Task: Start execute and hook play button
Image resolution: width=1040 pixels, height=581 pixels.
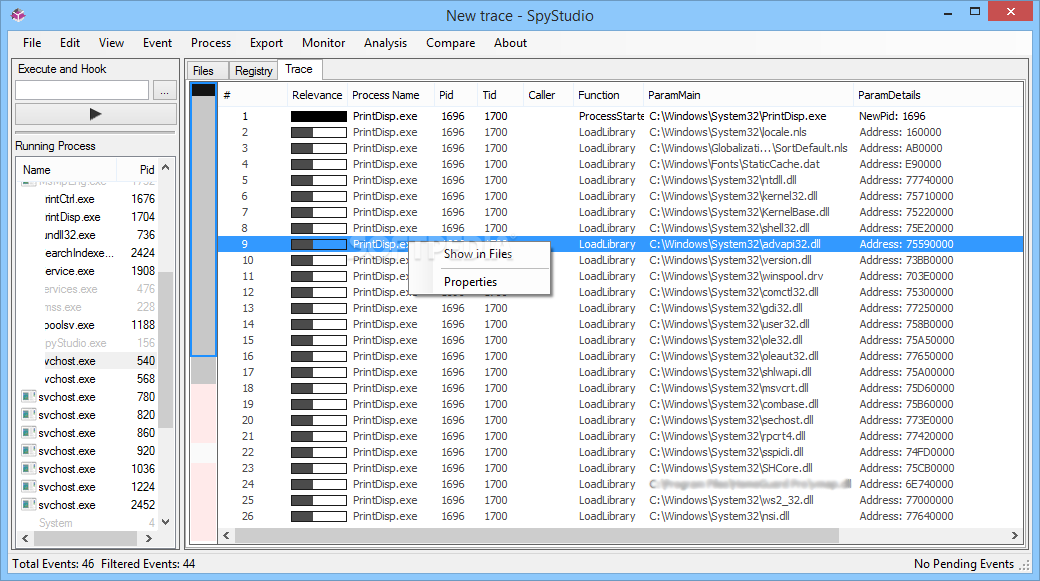Action: click(96, 114)
